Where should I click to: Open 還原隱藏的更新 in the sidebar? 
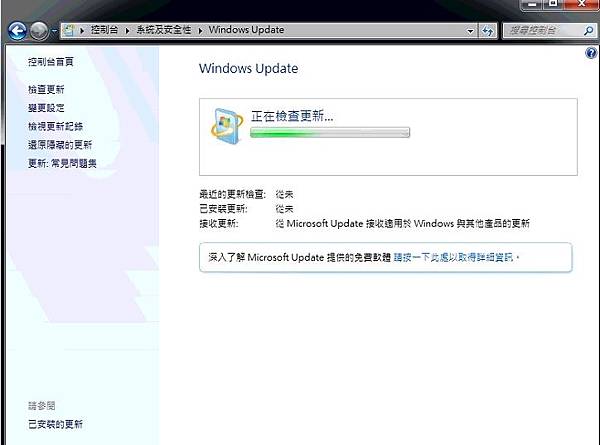click(x=60, y=145)
